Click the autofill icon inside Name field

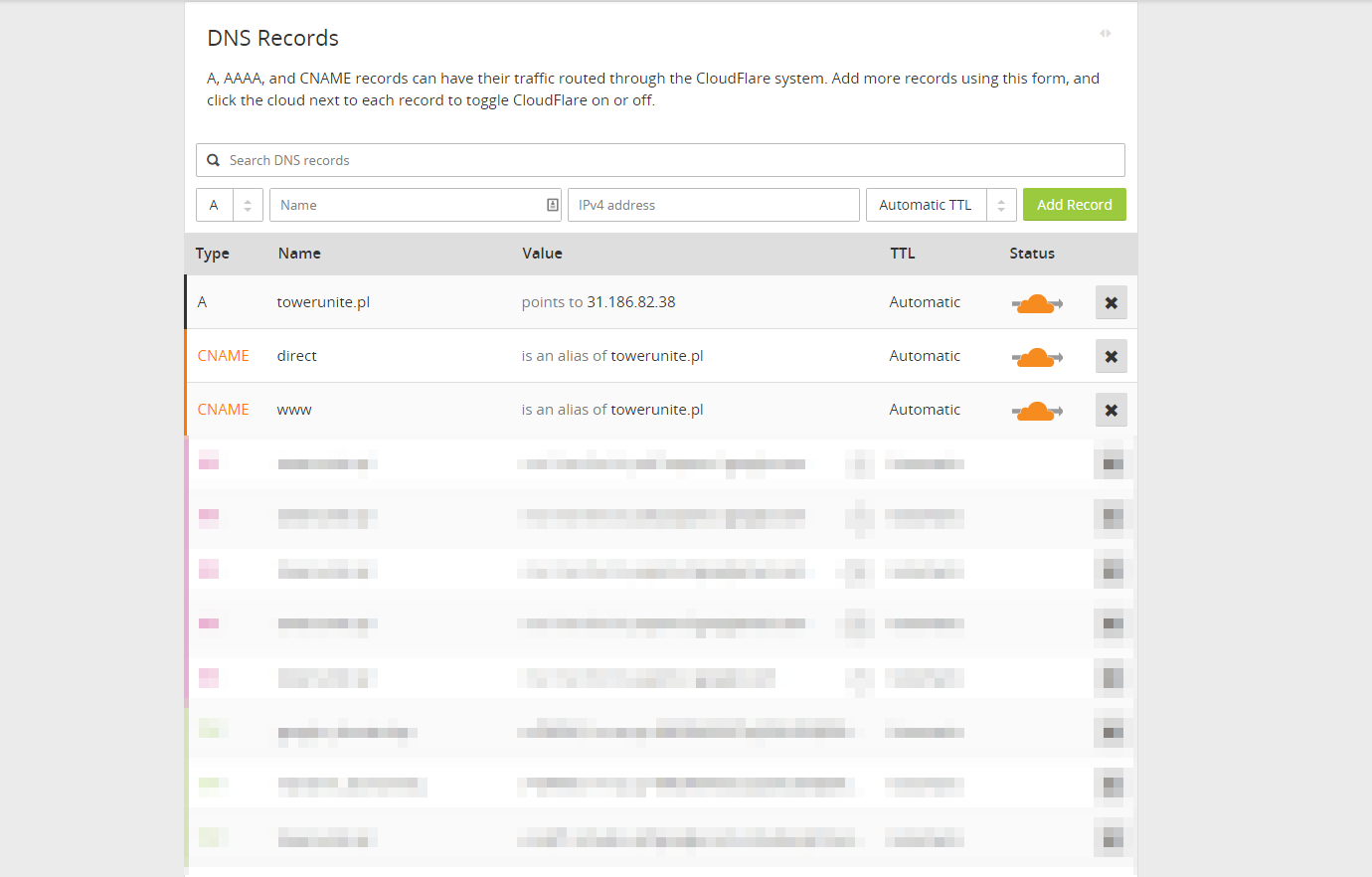(553, 205)
